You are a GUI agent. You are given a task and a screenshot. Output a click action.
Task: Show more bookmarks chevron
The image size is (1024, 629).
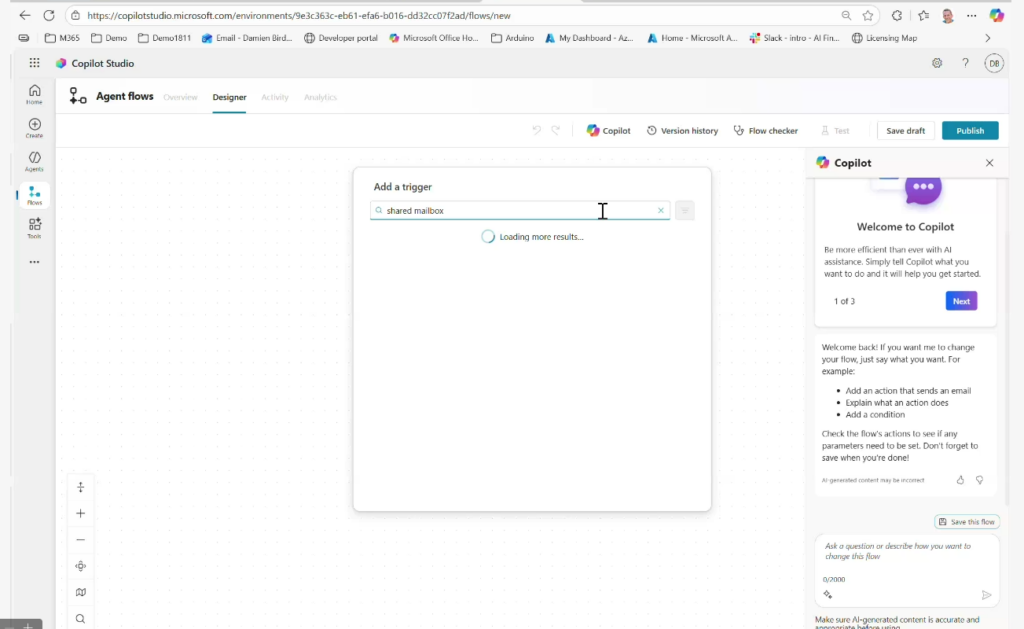(x=987, y=38)
